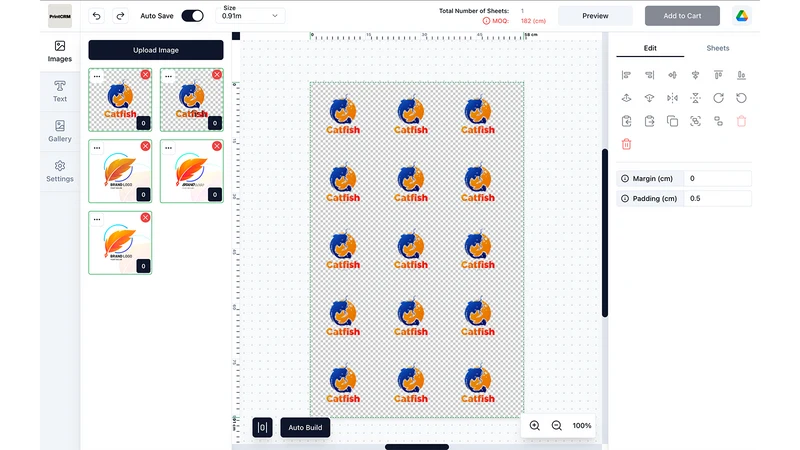
Task: Flip selection vertically
Action: pyautogui.click(x=695, y=98)
